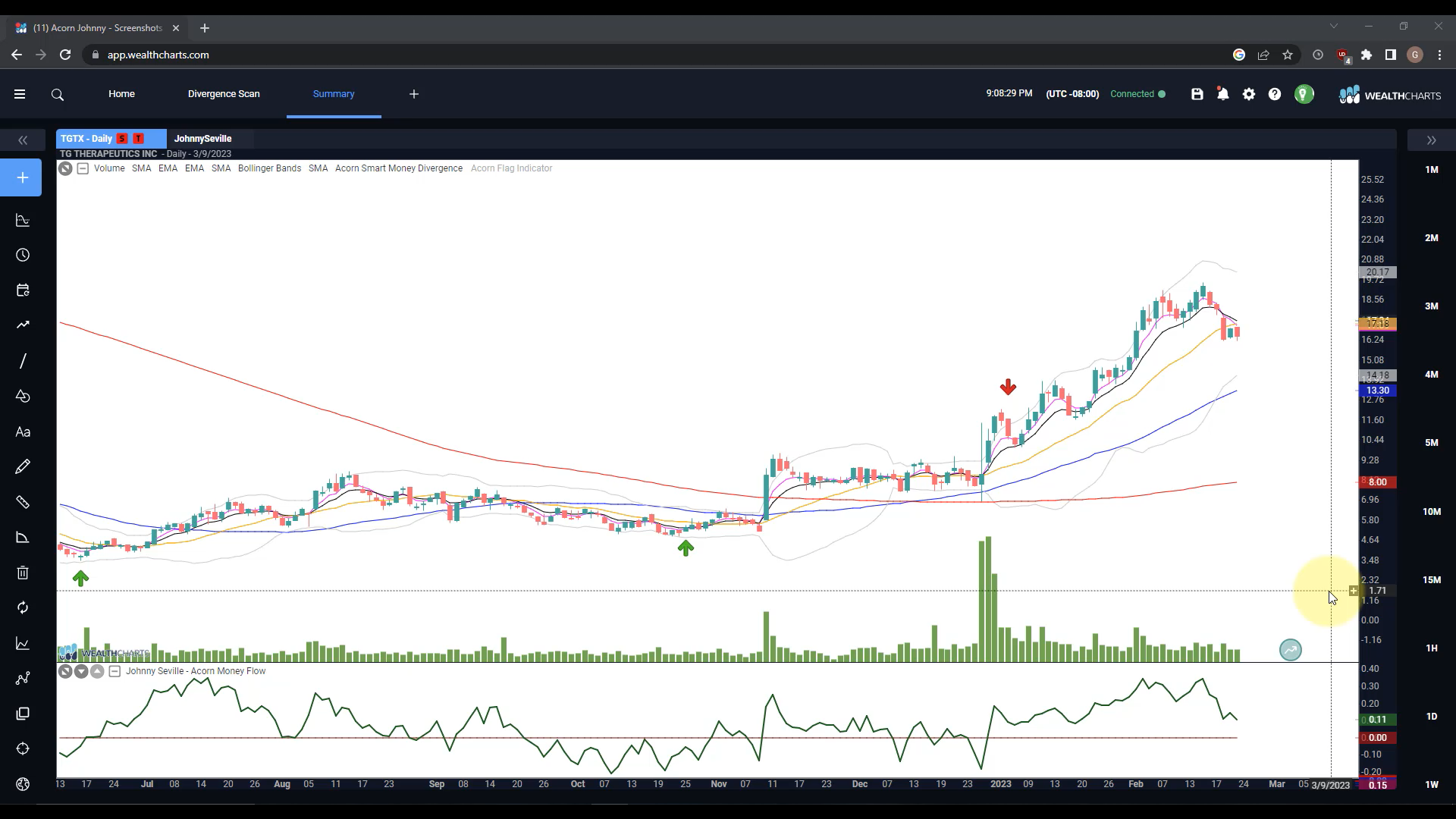Move Money Flow pane down with arrow
Image resolution: width=1456 pixels, height=819 pixels.
coord(81,671)
